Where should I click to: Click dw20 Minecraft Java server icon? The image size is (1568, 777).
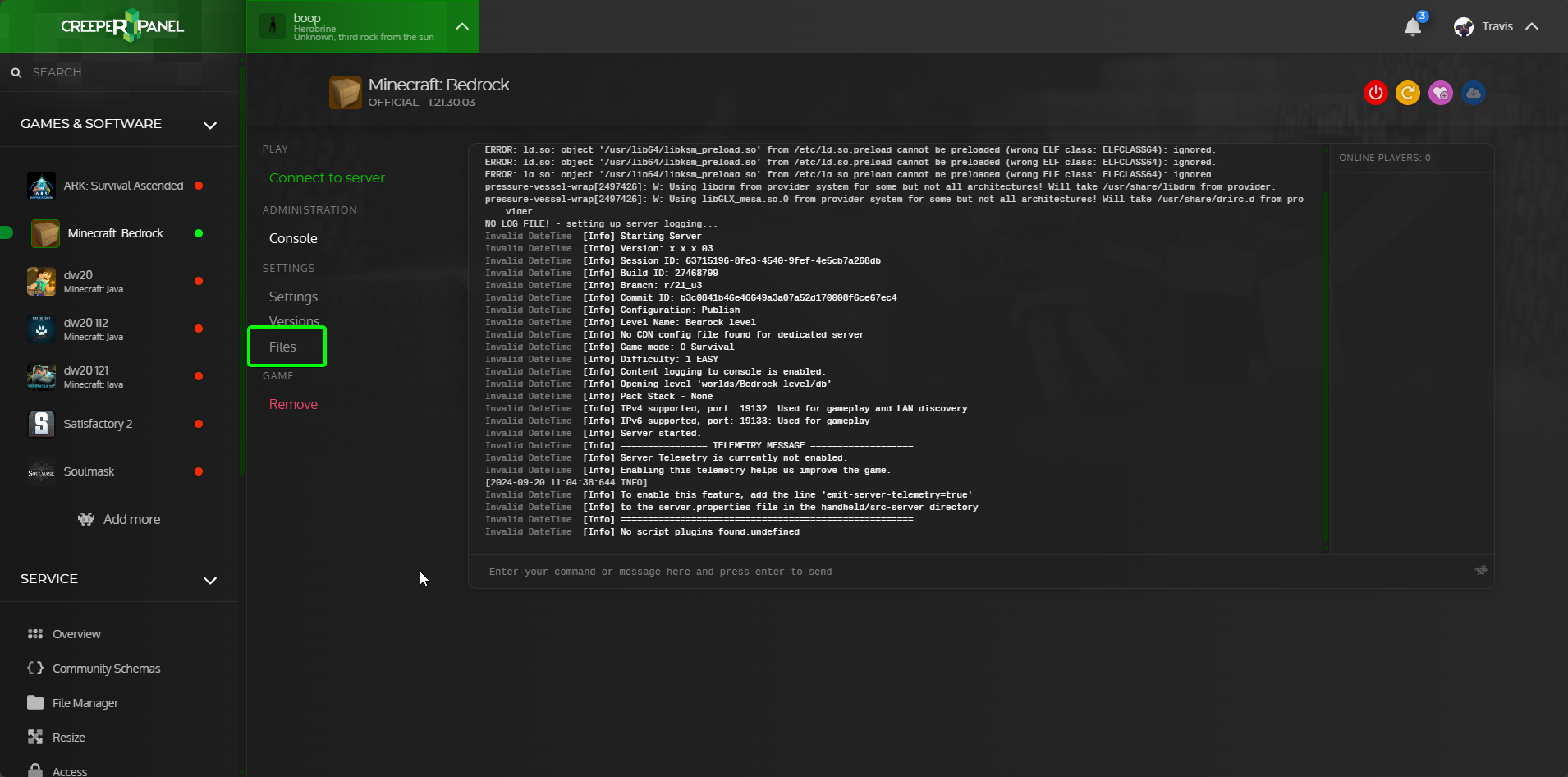pos(41,281)
